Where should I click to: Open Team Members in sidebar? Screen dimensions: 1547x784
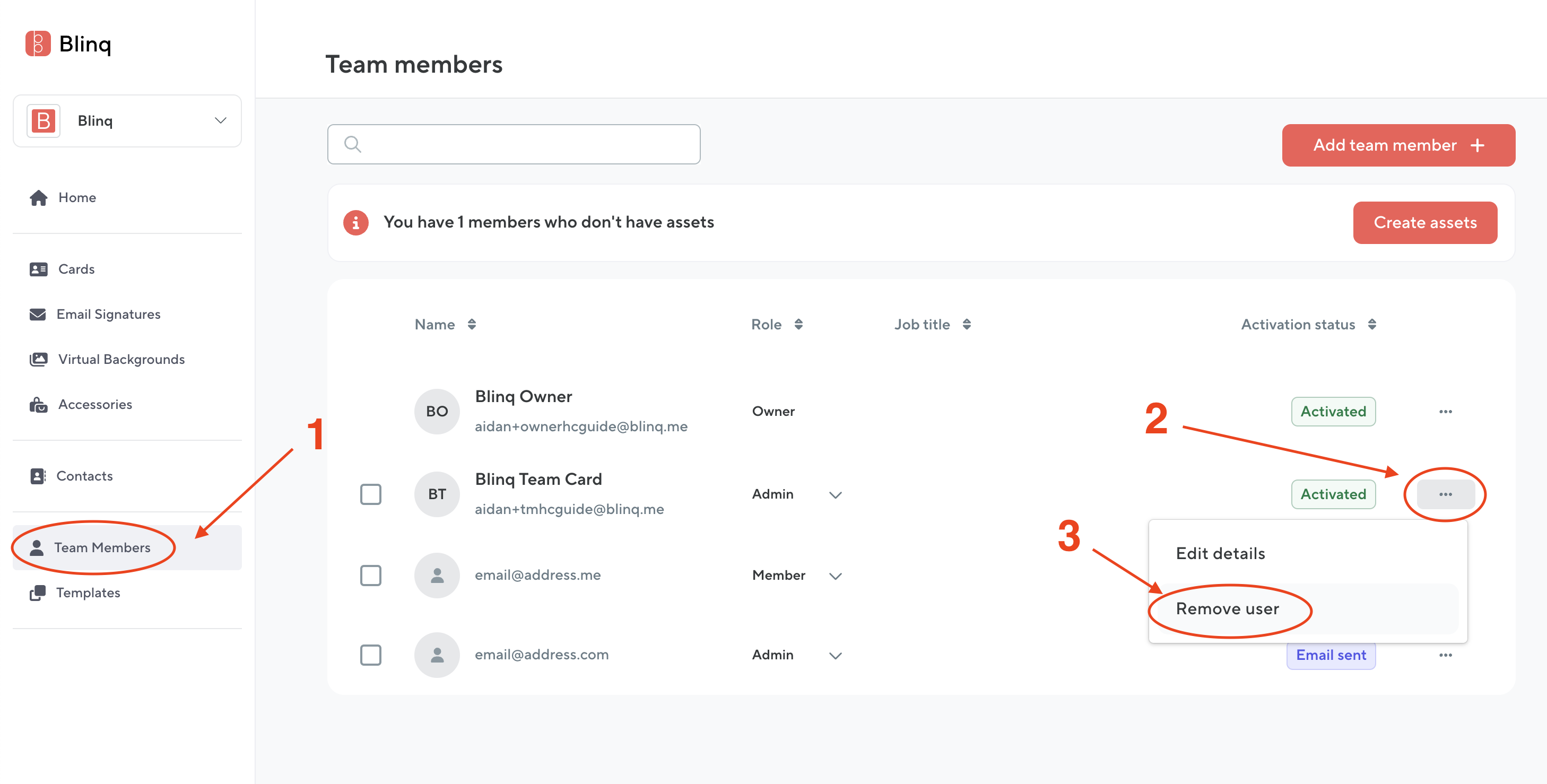tap(127, 547)
